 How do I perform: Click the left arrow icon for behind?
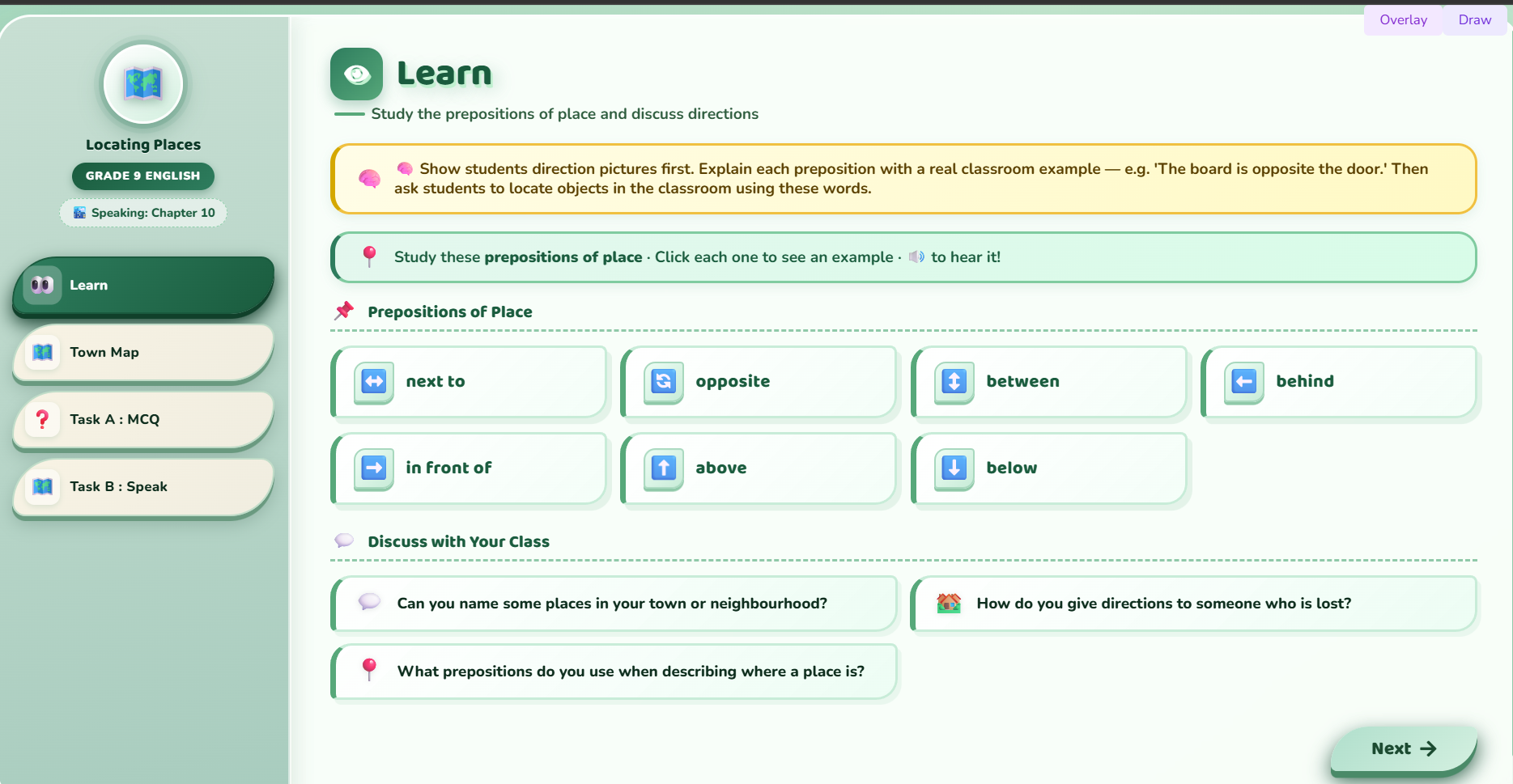point(1244,381)
